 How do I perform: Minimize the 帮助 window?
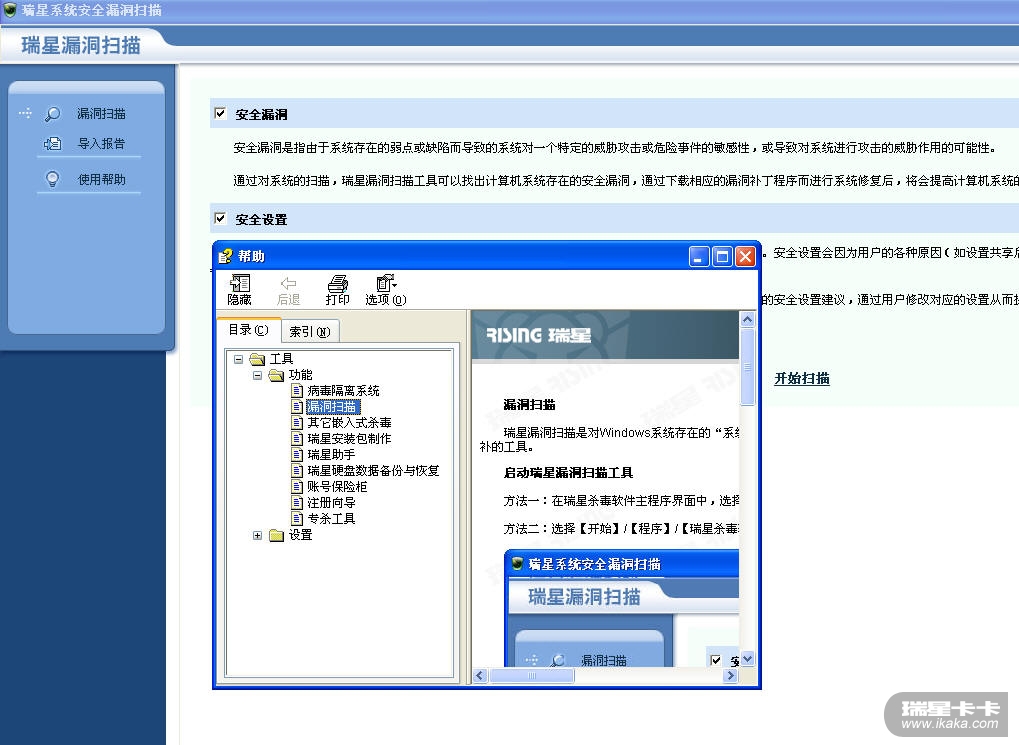point(699,256)
